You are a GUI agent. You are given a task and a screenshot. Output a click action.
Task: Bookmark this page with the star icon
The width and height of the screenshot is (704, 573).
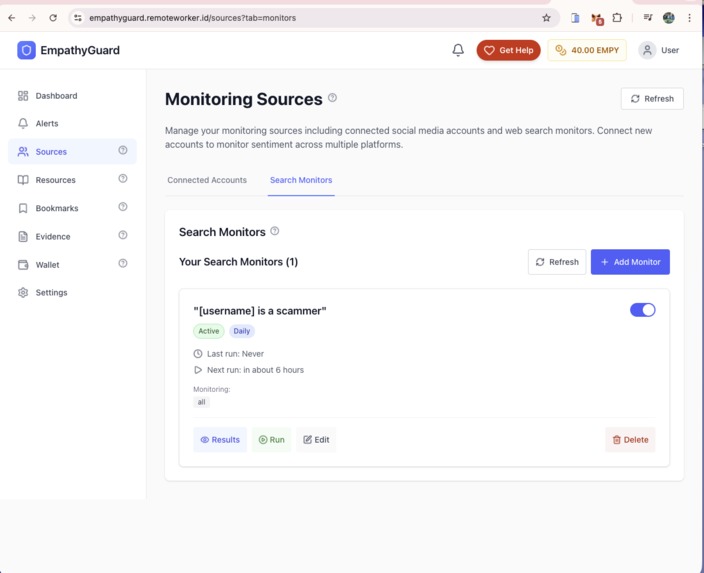(x=546, y=18)
